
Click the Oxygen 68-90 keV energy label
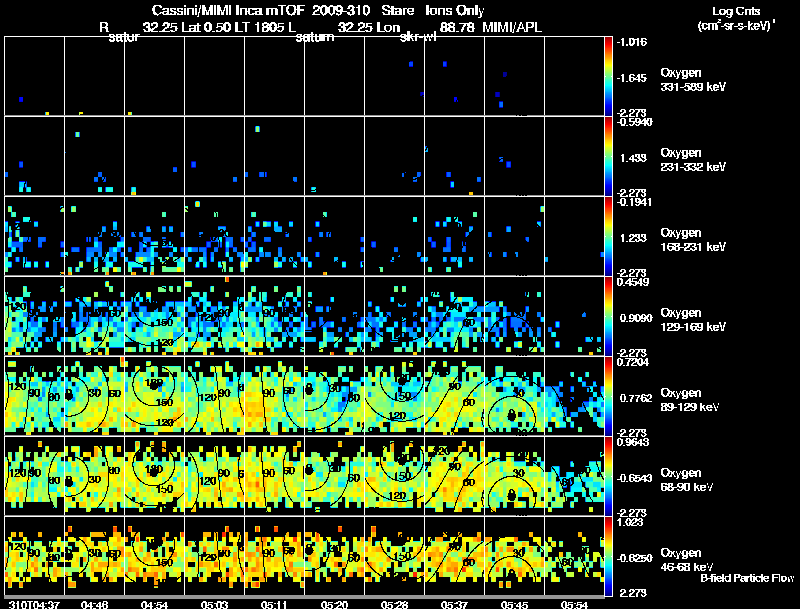pos(687,480)
